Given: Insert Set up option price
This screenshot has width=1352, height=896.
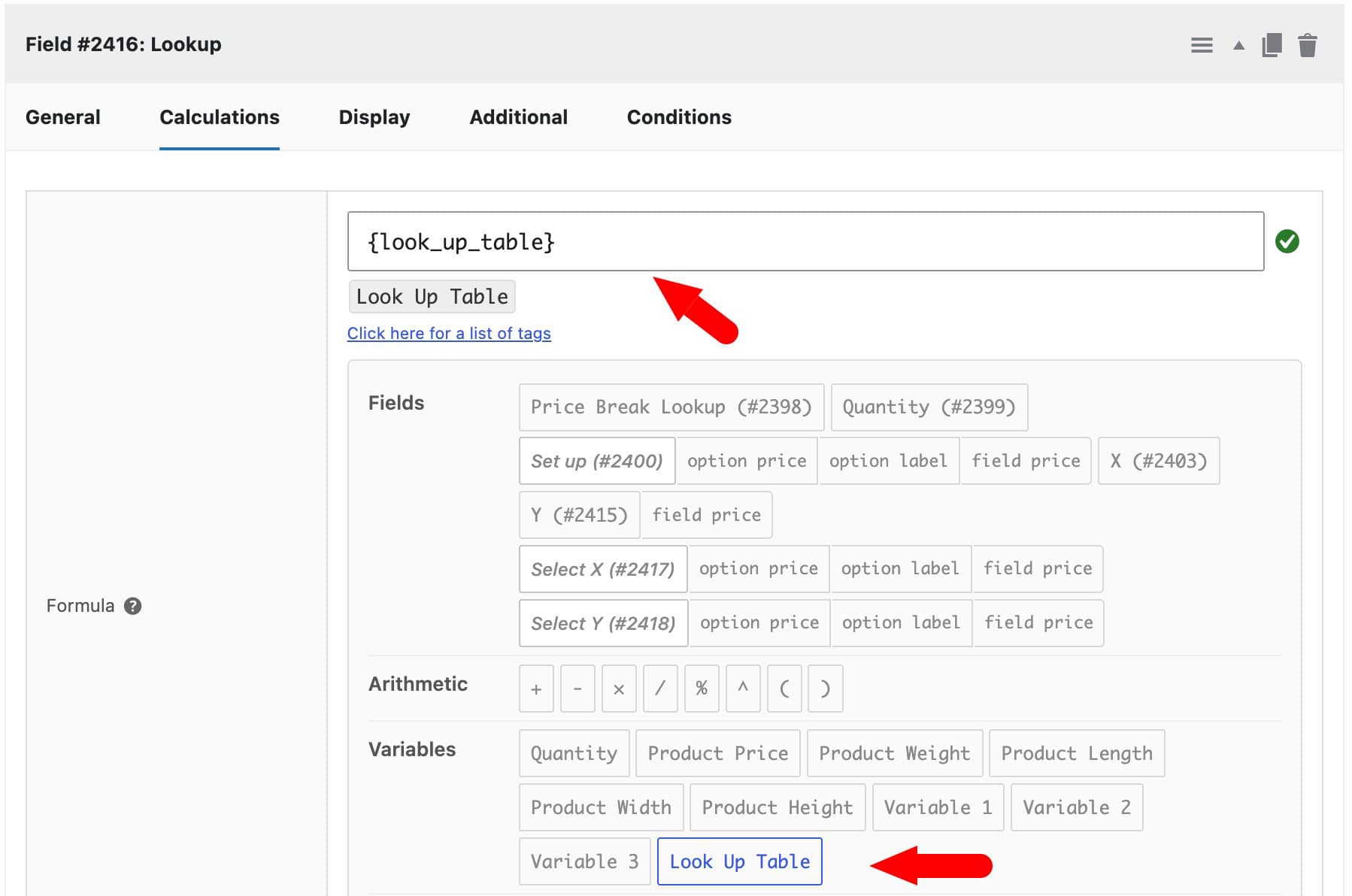Looking at the screenshot, I should tap(747, 461).
